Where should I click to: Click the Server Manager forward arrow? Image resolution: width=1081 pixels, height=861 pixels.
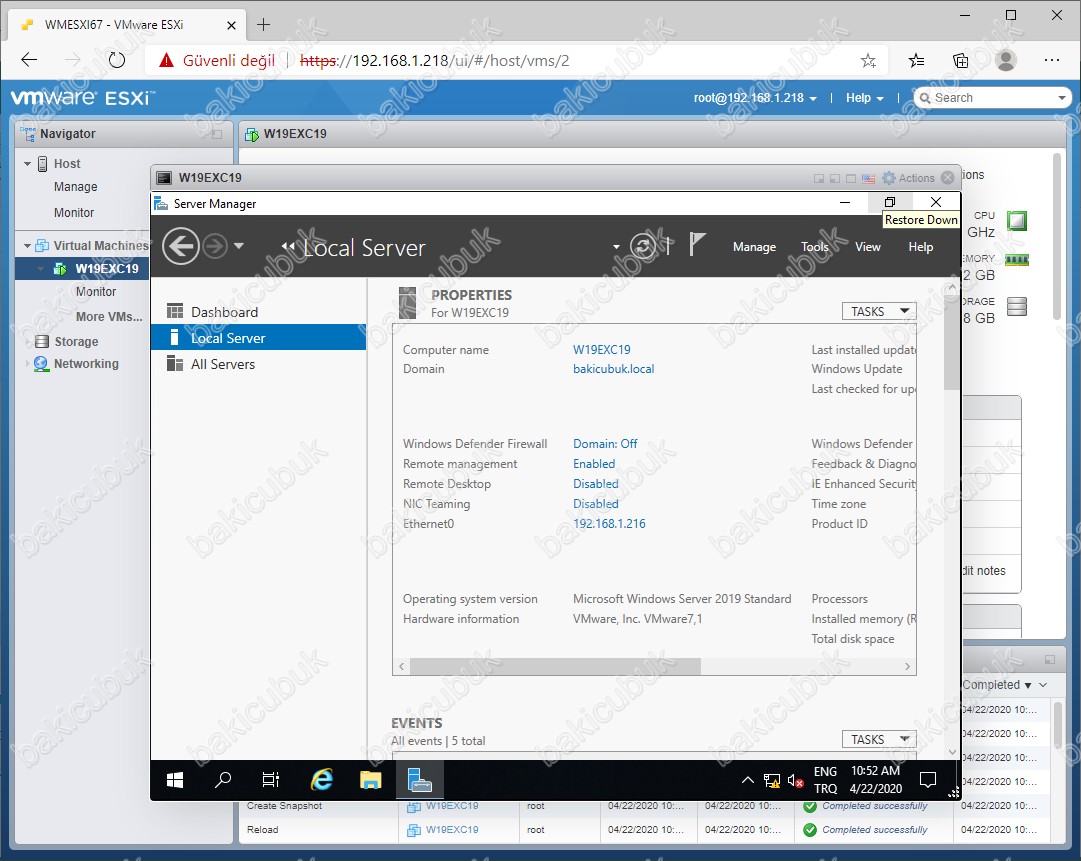[215, 246]
